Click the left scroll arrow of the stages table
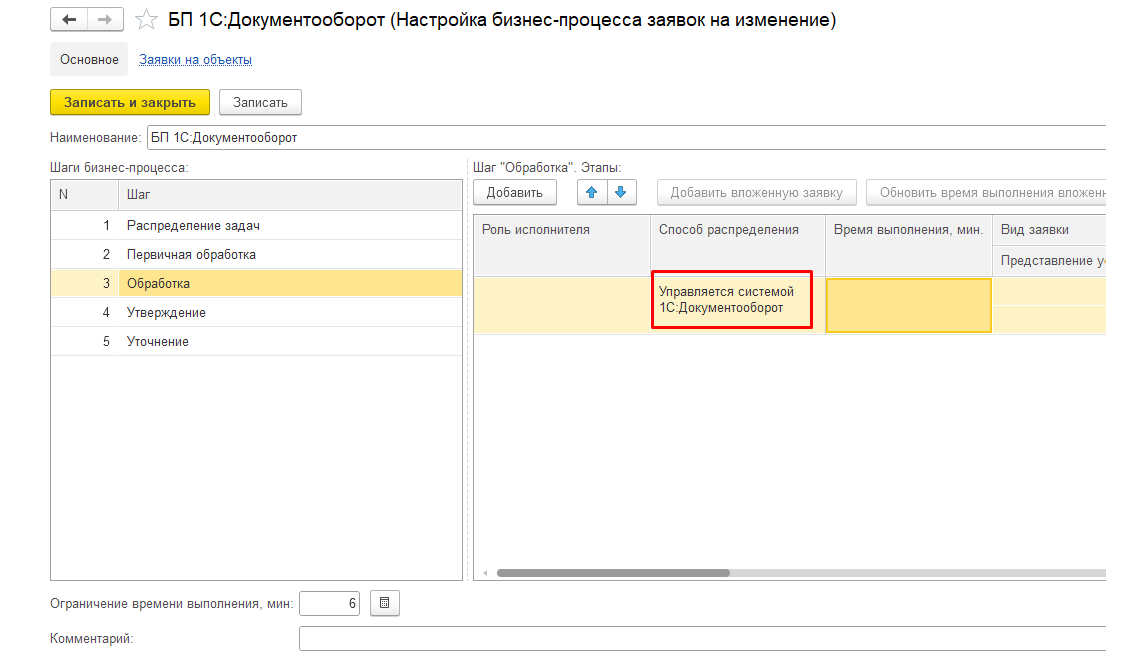This screenshot has height=657, width=1144. coord(485,573)
